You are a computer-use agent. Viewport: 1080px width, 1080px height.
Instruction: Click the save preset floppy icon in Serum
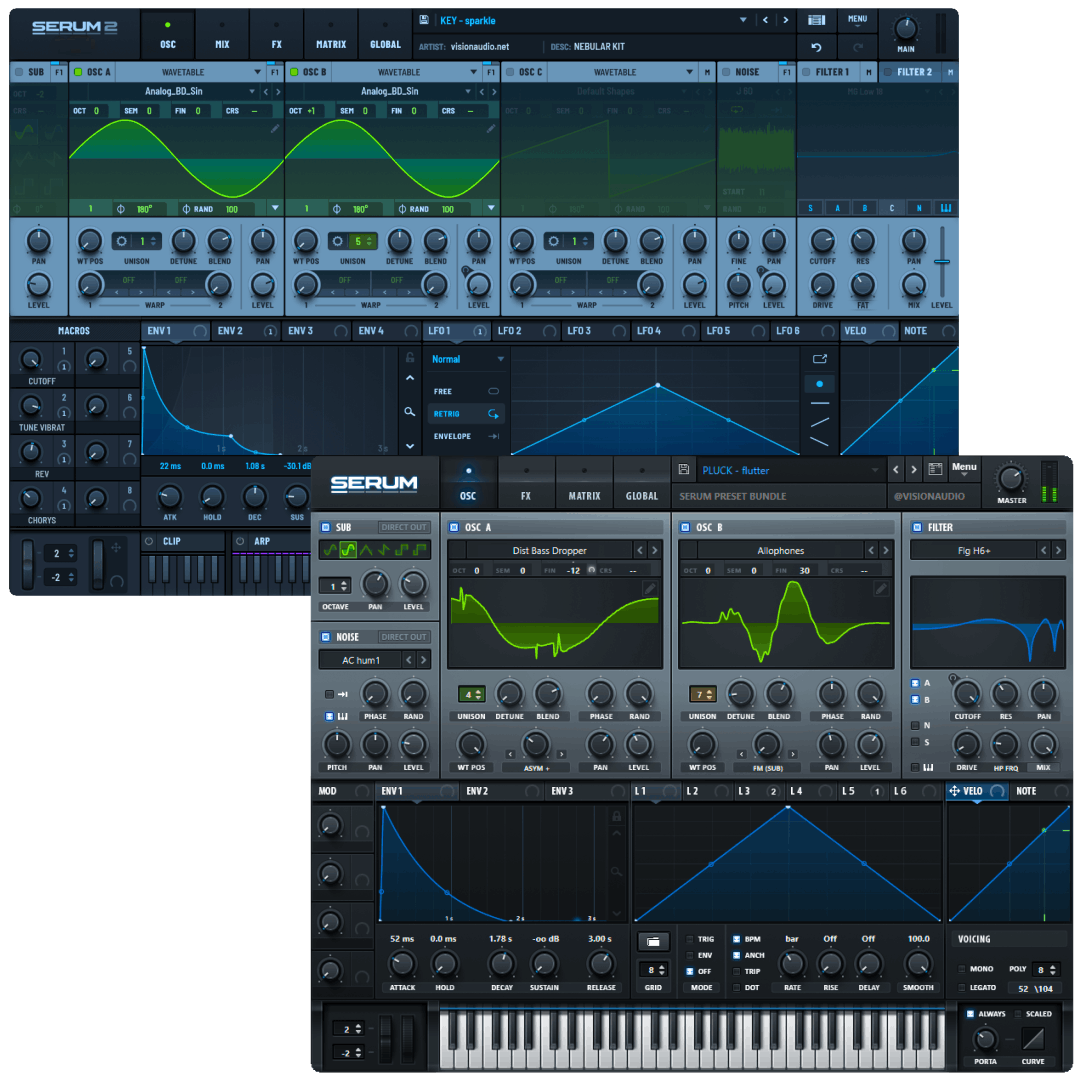click(x=684, y=469)
